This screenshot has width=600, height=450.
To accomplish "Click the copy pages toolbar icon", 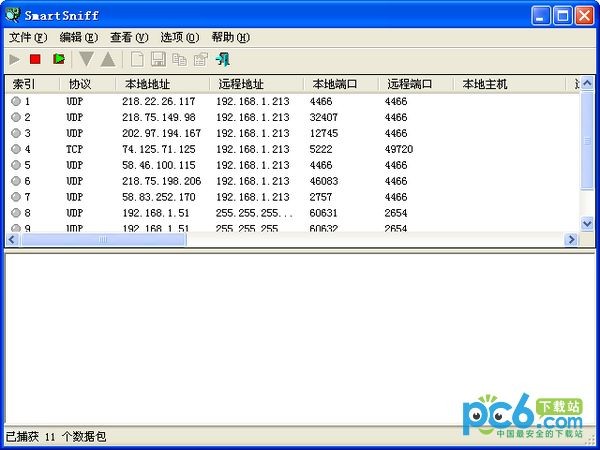I will point(179,59).
